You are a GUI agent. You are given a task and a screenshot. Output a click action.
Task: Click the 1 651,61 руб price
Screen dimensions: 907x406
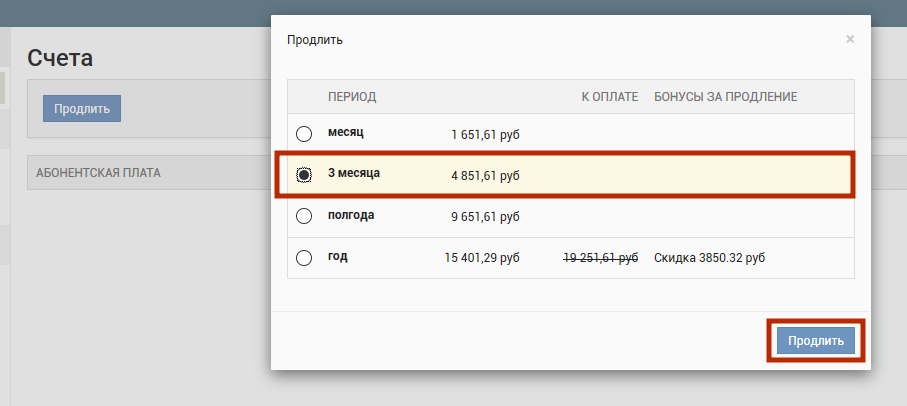click(485, 134)
